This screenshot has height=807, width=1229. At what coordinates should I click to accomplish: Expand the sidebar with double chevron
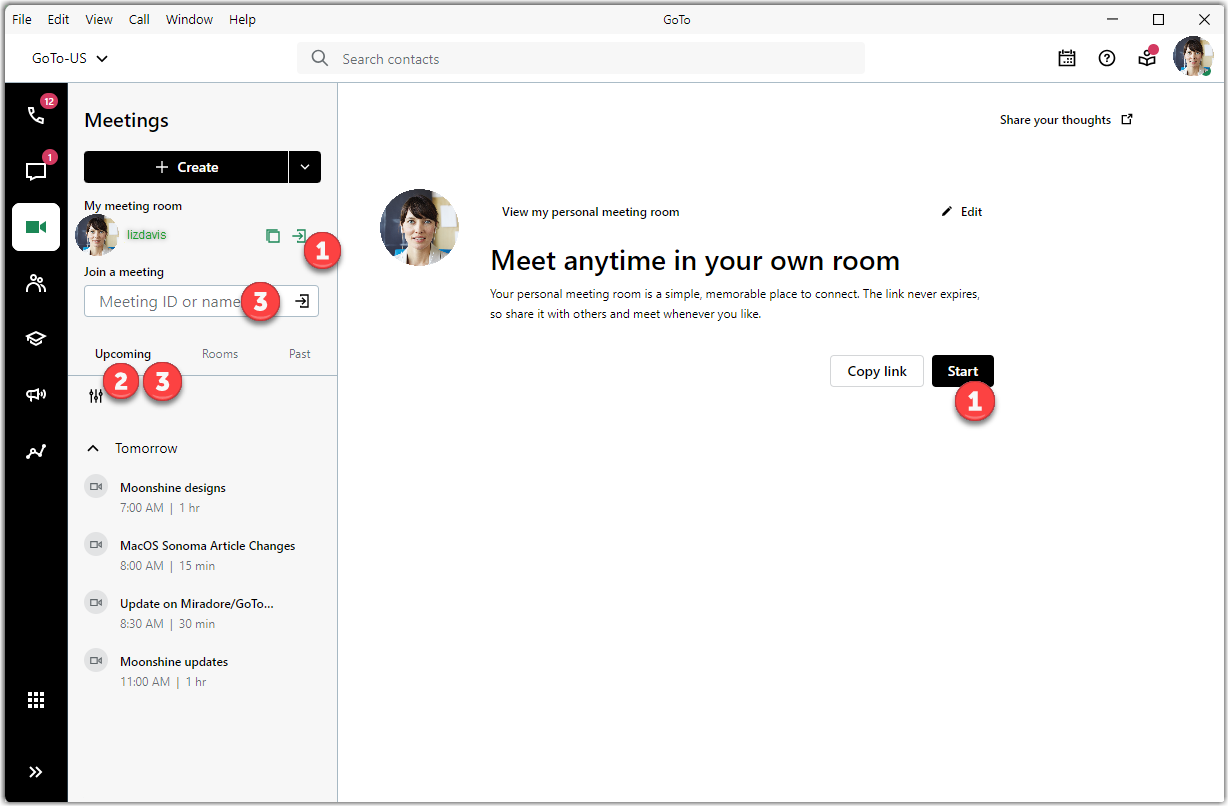(36, 772)
